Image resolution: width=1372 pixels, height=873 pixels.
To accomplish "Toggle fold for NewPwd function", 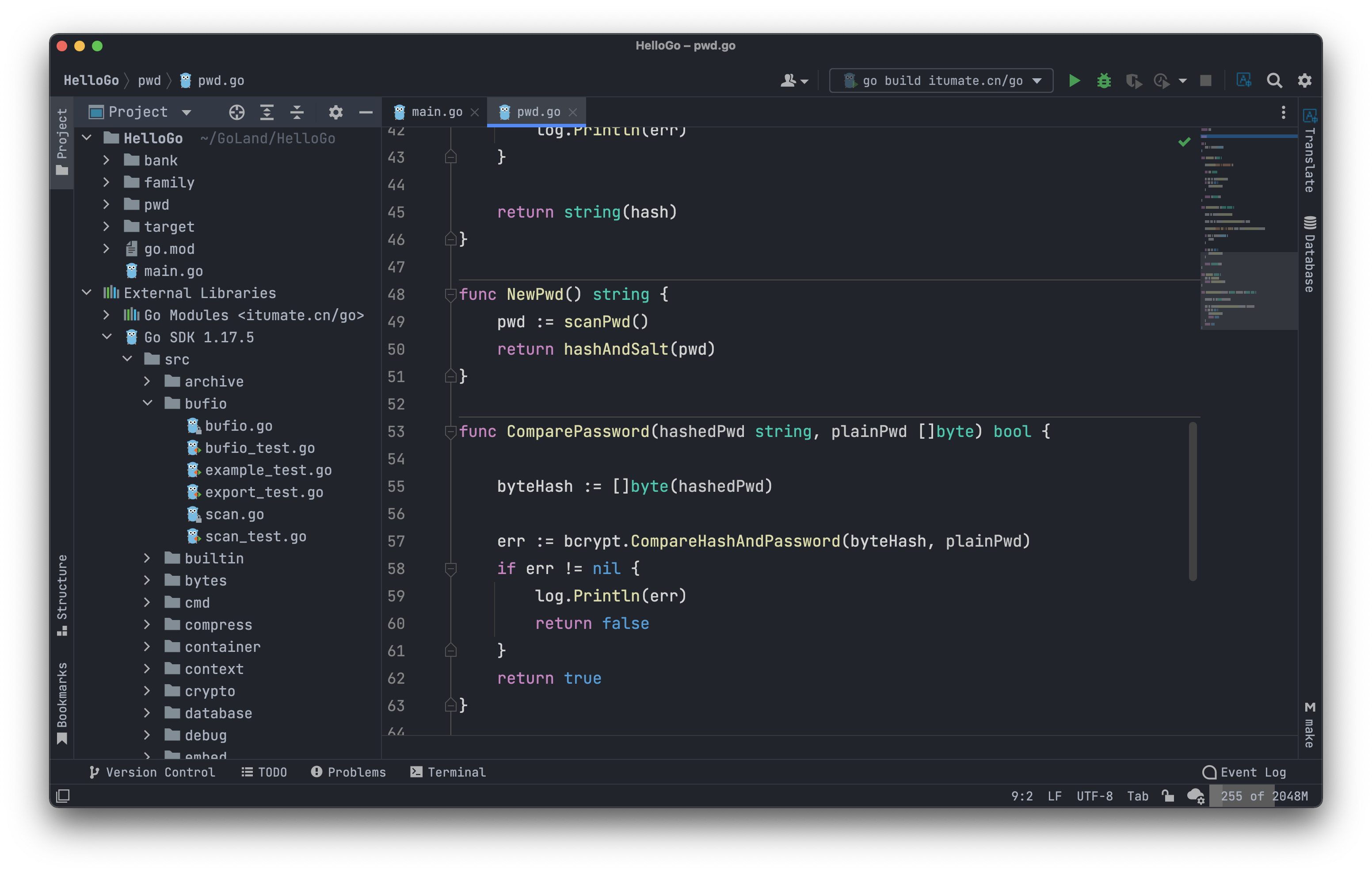I will click(450, 294).
